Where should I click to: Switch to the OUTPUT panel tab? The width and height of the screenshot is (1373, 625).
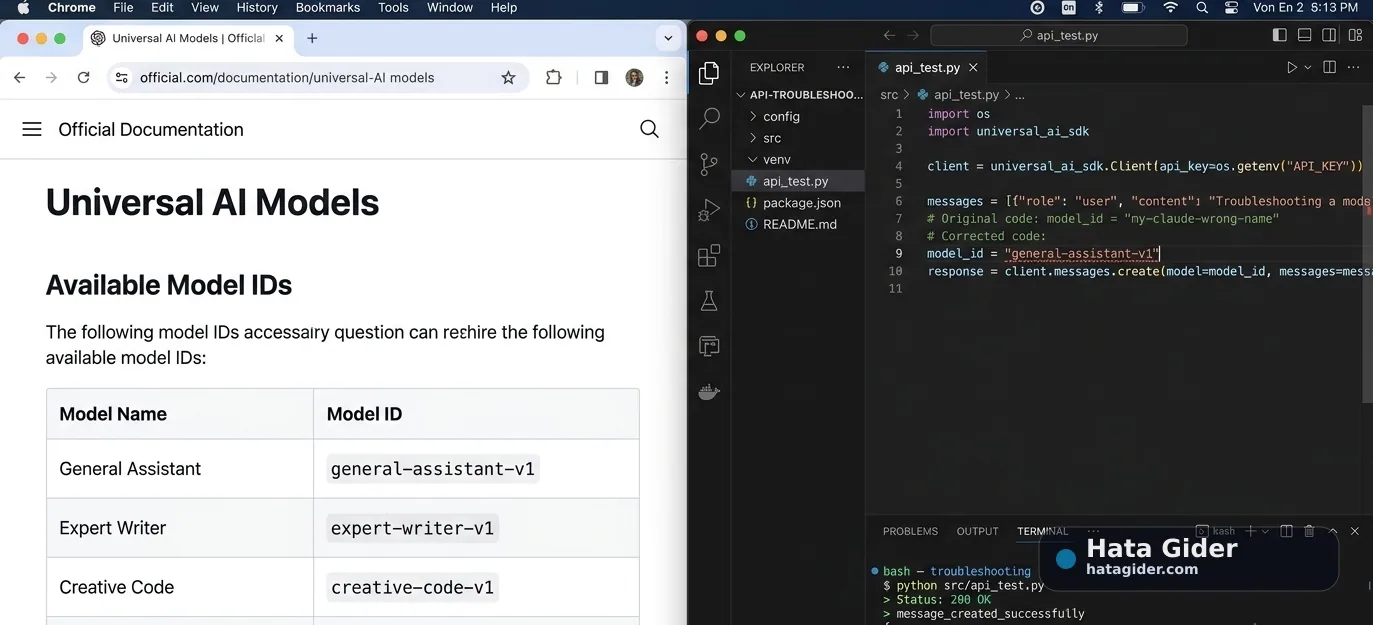point(977,531)
